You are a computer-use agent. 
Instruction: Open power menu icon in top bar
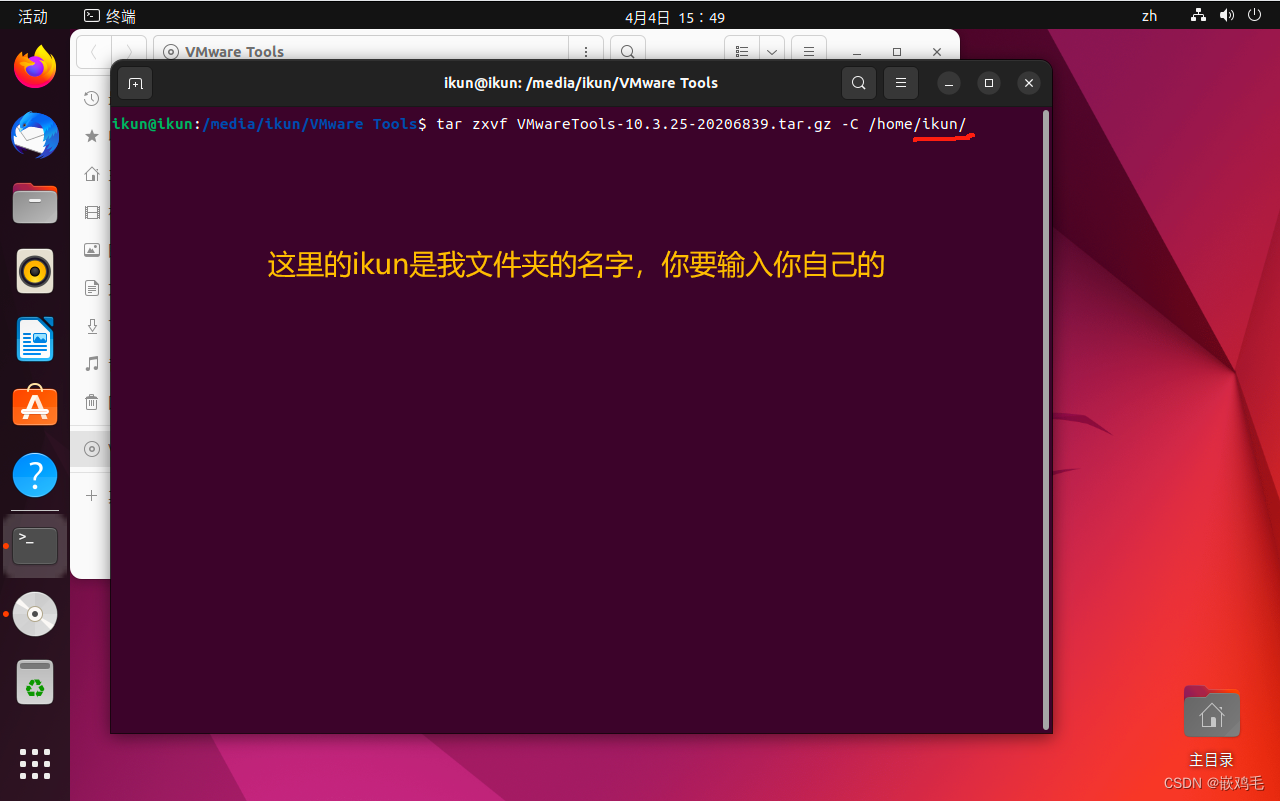(1254, 15)
